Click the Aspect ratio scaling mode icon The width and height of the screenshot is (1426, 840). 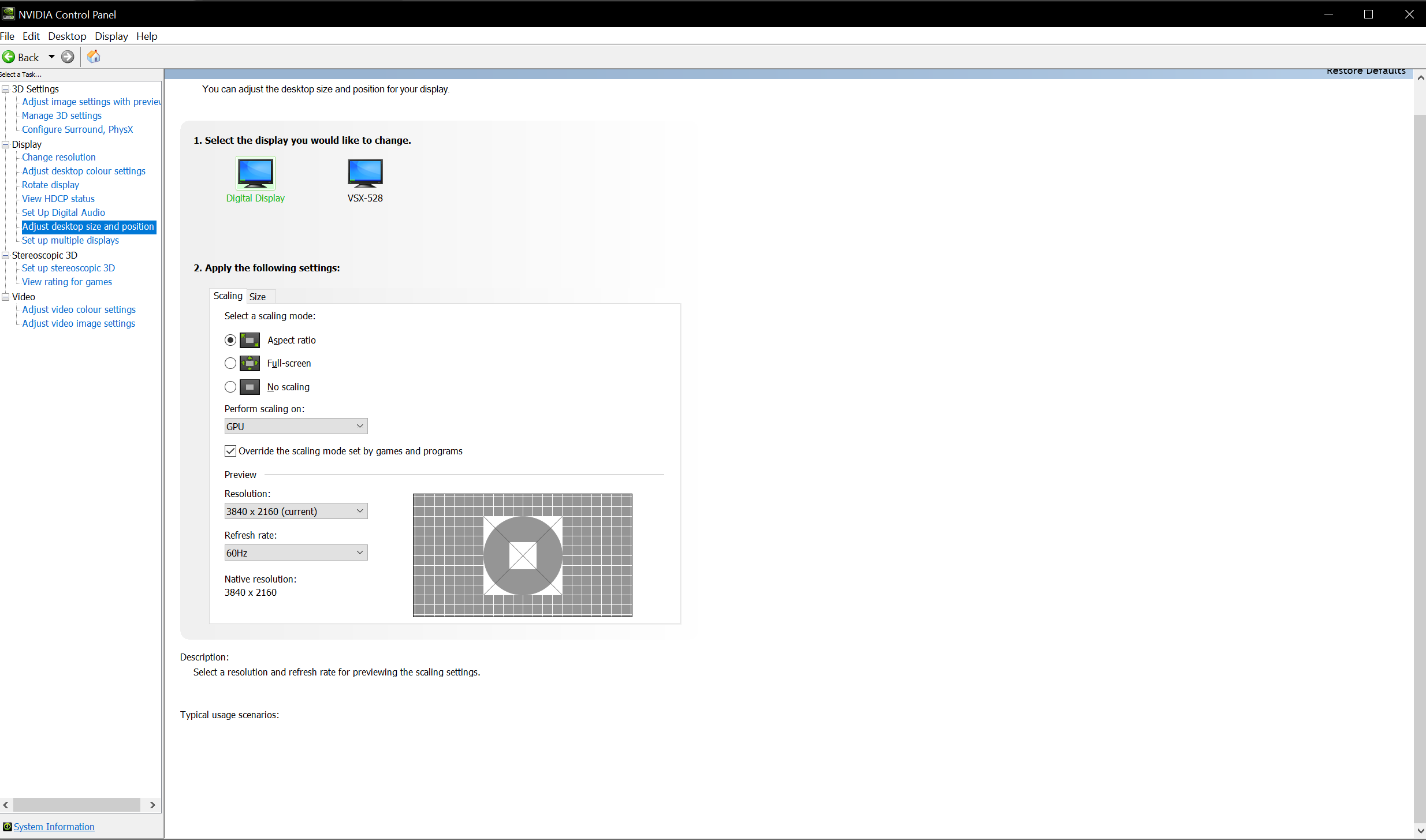tap(250, 340)
